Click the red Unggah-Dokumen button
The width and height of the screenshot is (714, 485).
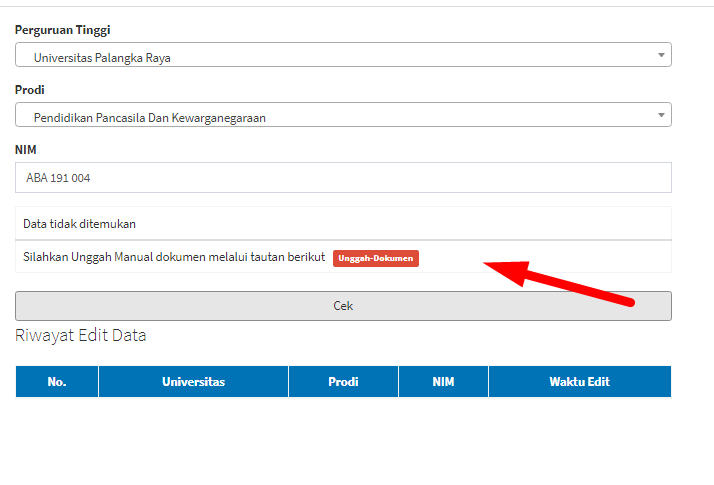(376, 258)
